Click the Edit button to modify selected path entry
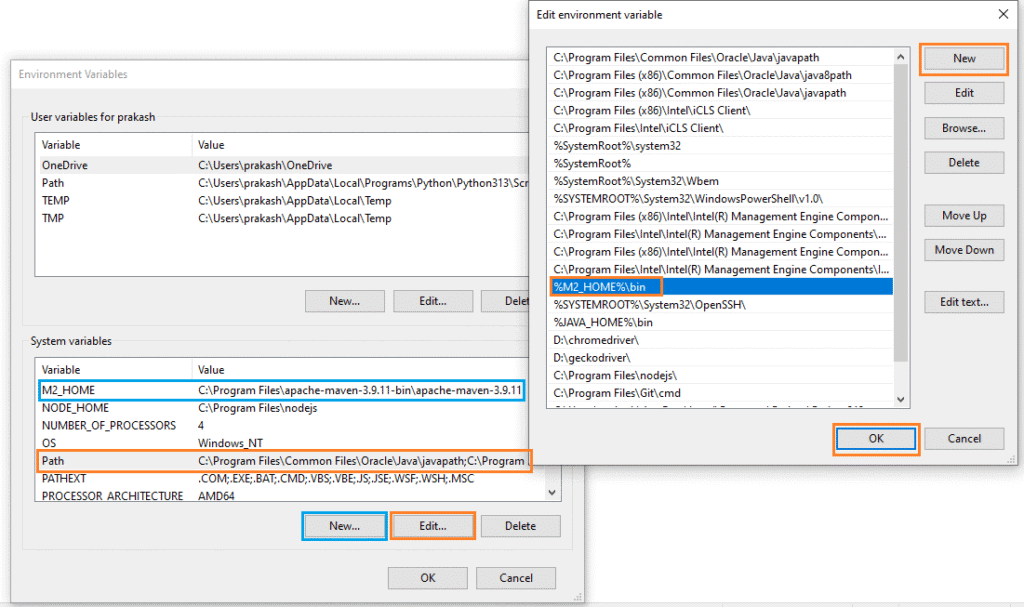 [x=963, y=93]
